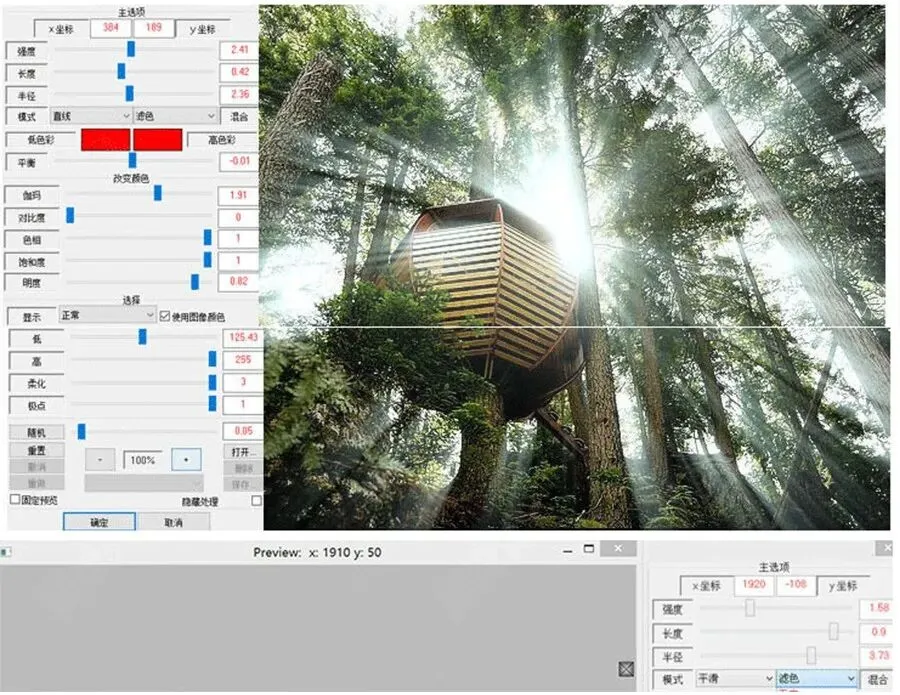Click the plus zoom-in button beside 100%
This screenshot has width=900, height=695.
[186, 460]
